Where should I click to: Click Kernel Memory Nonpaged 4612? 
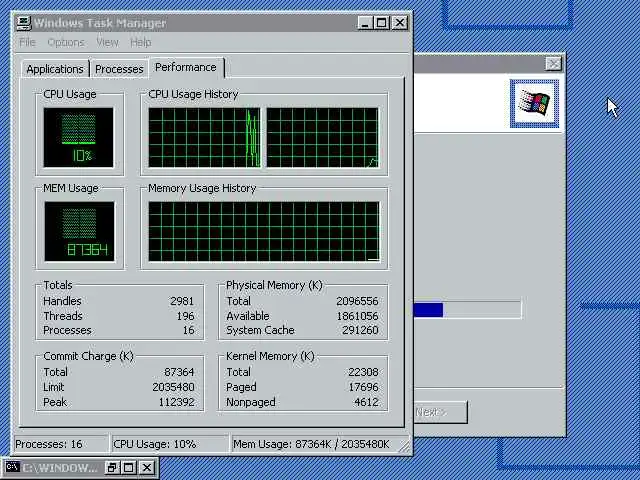[366, 402]
